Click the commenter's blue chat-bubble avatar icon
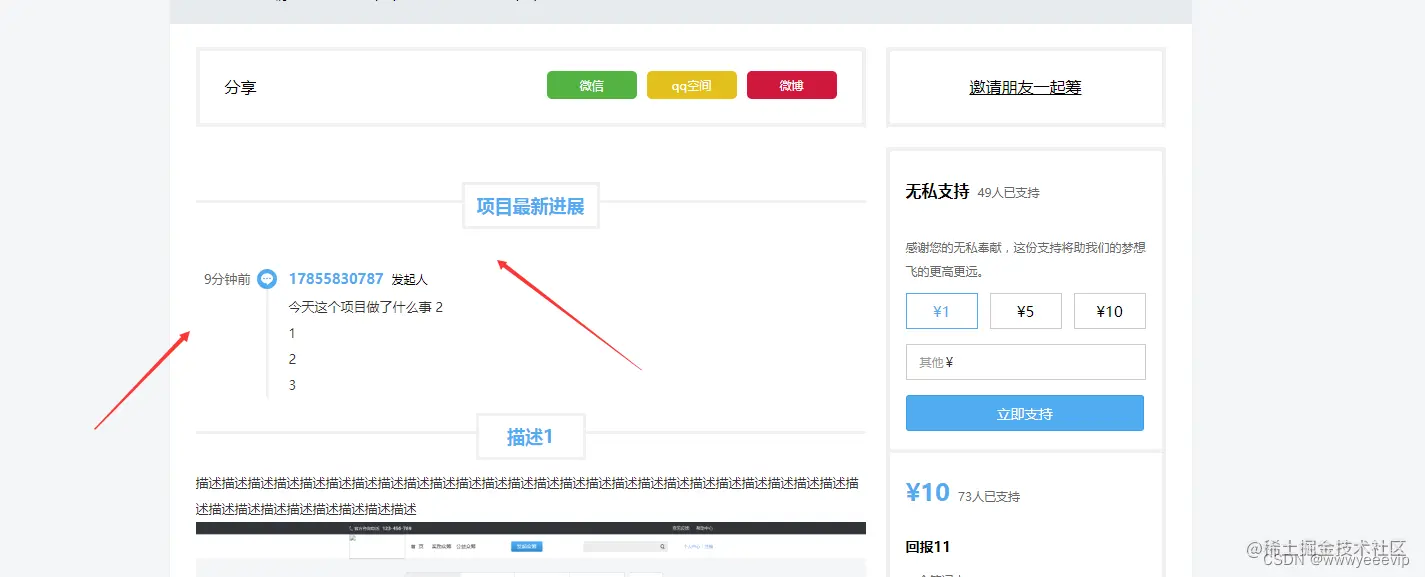The width and height of the screenshot is (1425, 577). point(267,279)
